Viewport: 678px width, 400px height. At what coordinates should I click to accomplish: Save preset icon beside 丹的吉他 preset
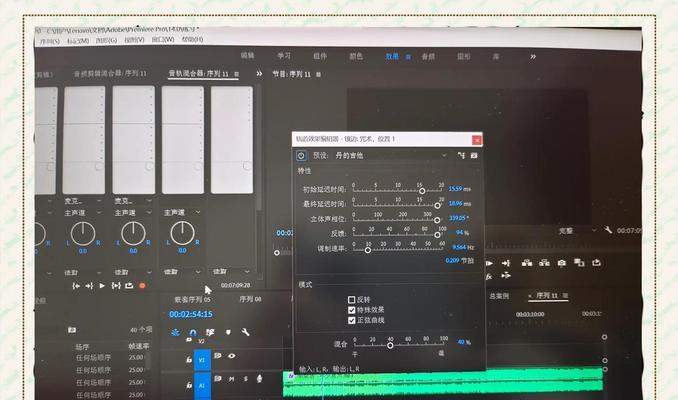(x=461, y=155)
